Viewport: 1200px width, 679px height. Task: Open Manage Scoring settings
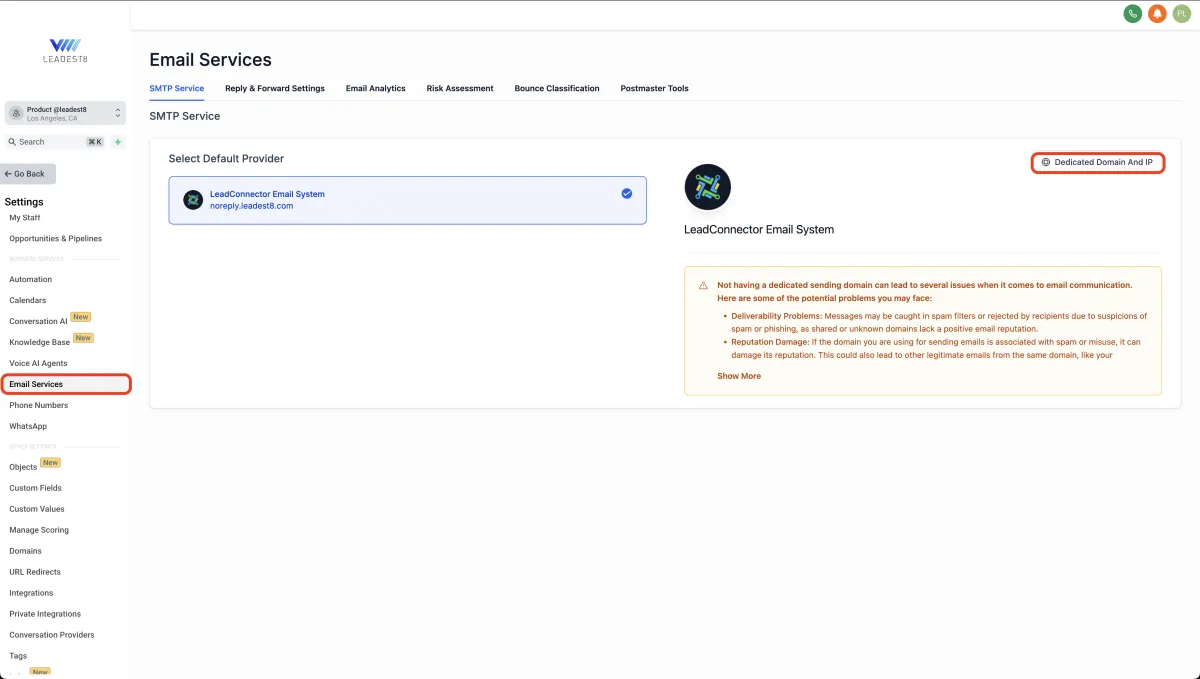click(39, 530)
